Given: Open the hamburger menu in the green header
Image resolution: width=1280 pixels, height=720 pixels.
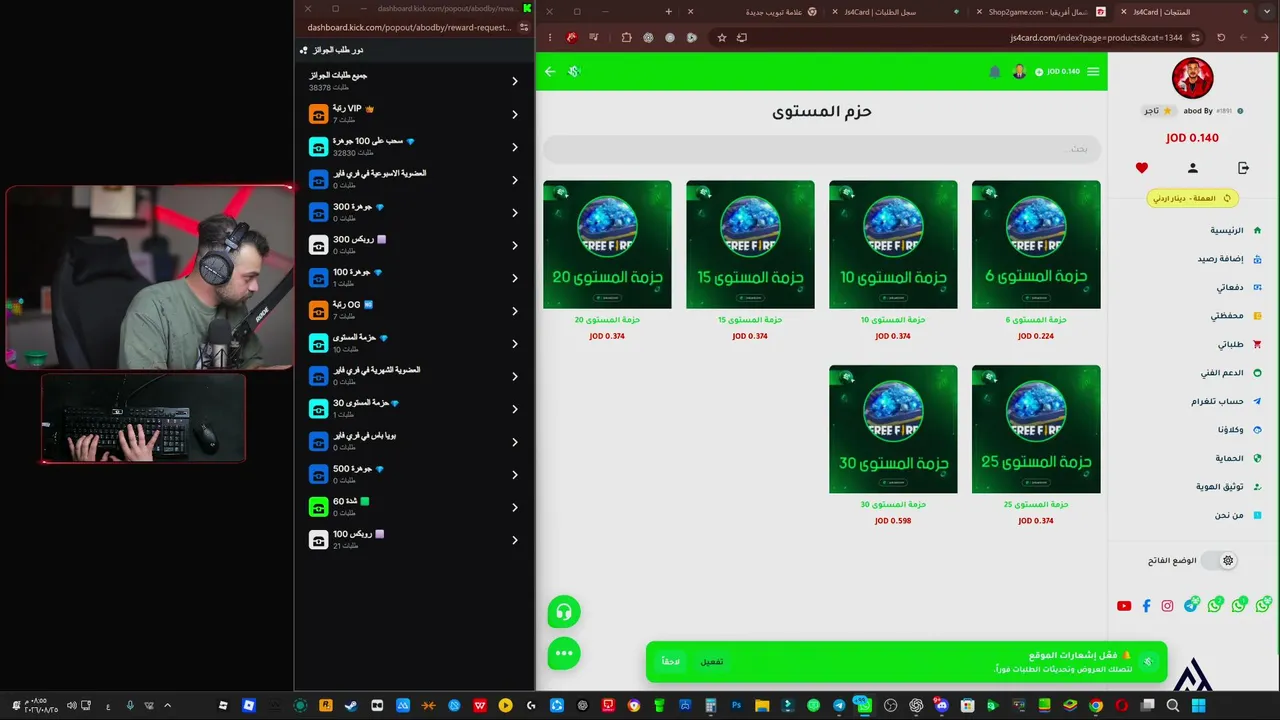Looking at the screenshot, I should tap(1093, 72).
